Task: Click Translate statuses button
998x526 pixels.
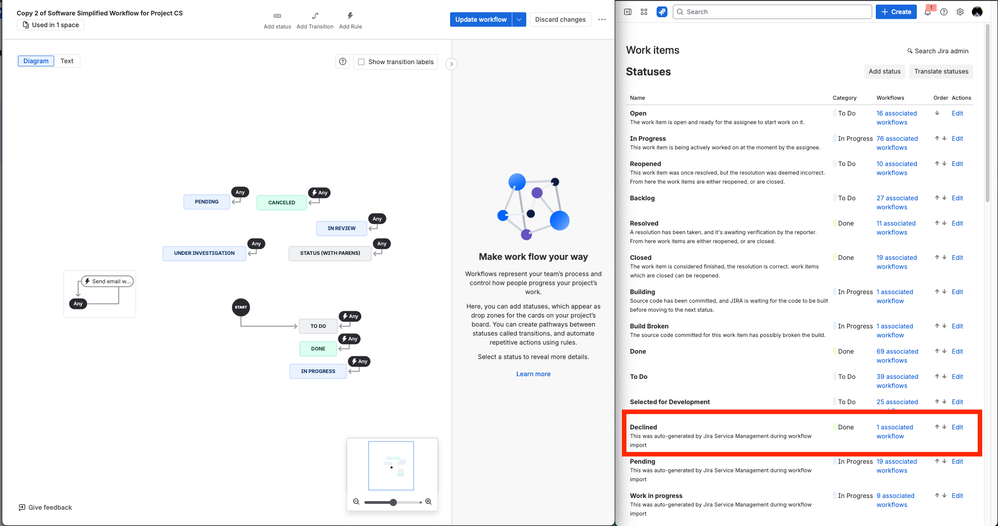Action: tap(941, 71)
